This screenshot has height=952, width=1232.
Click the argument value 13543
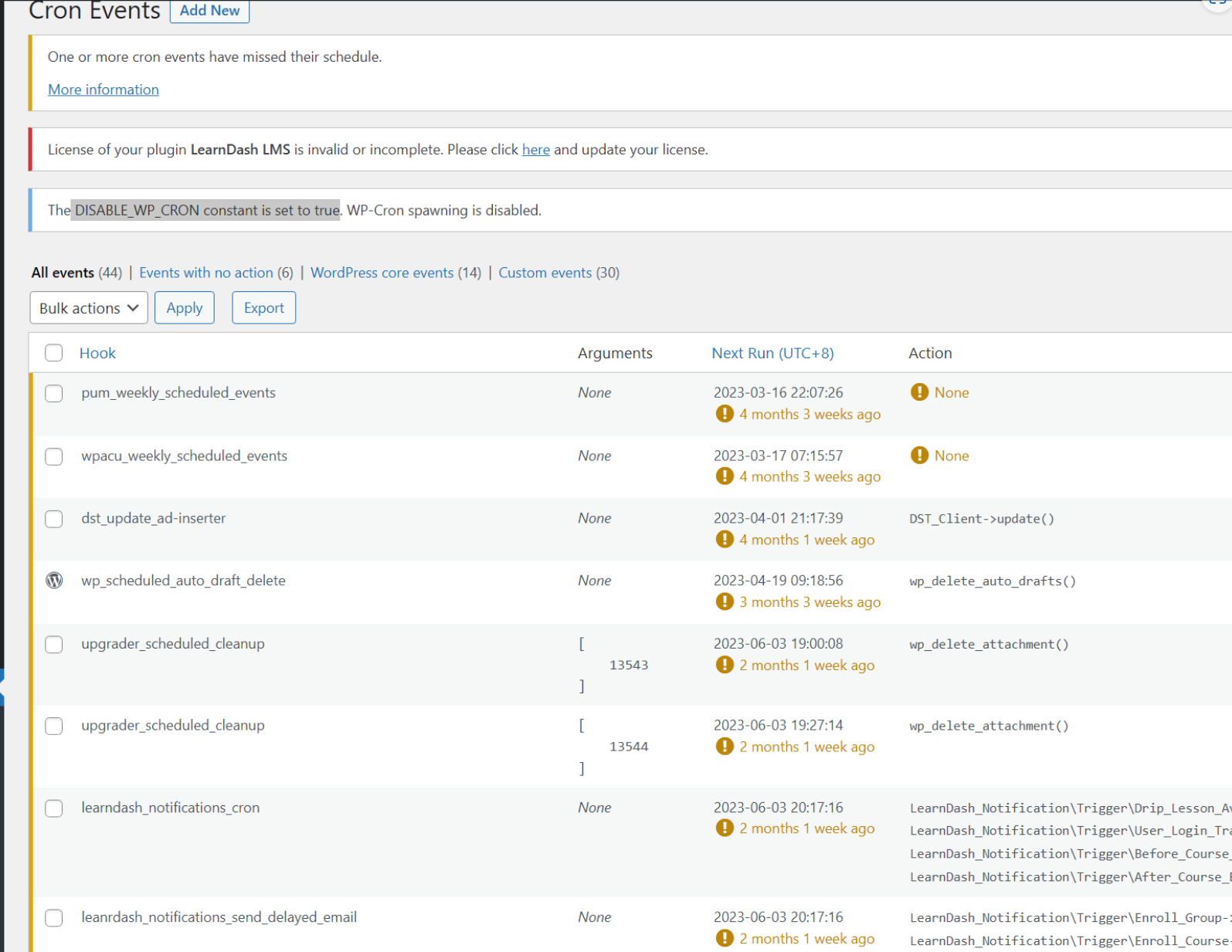(x=629, y=665)
